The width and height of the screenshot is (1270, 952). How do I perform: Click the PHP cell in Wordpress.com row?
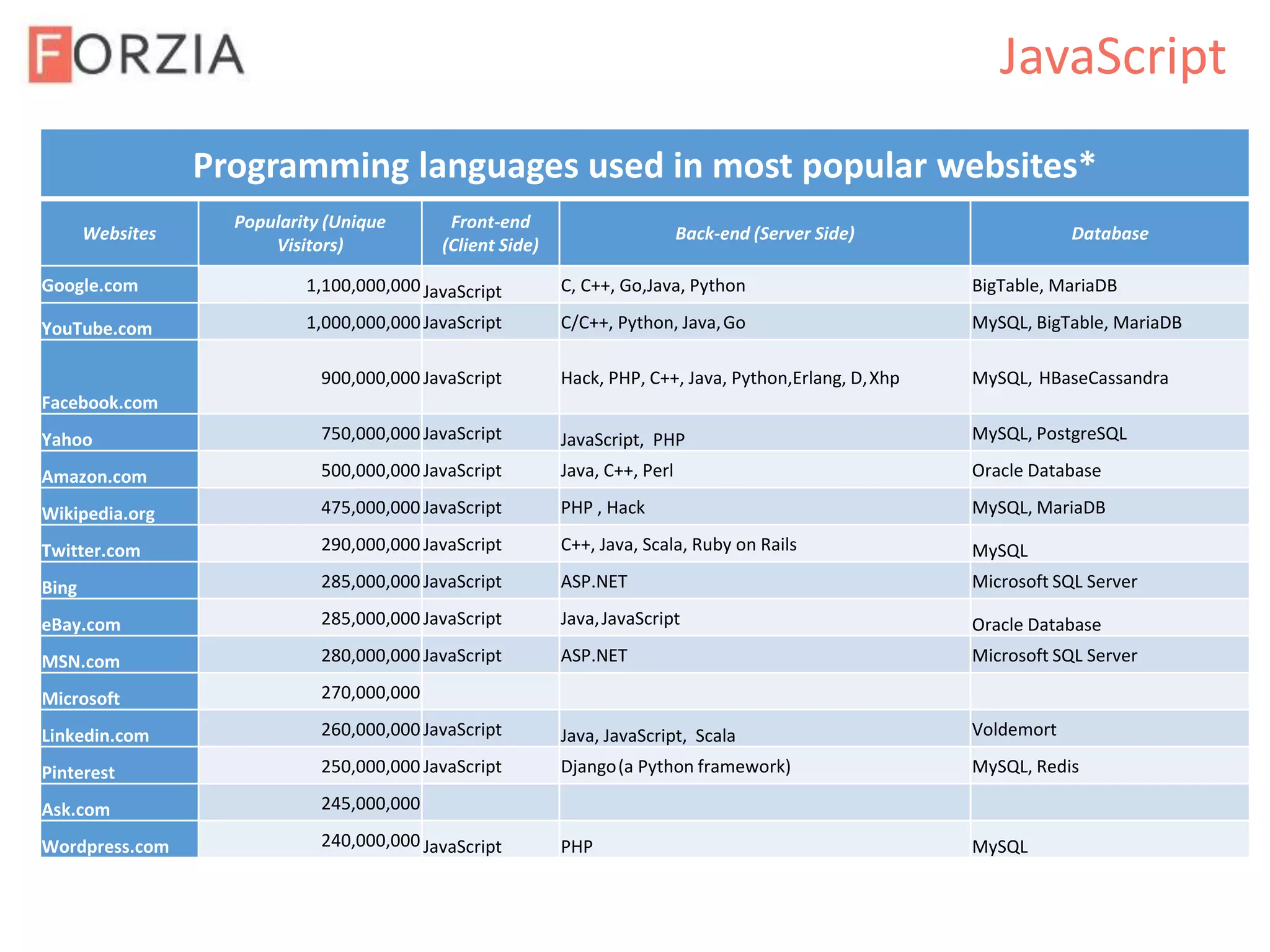coord(577,847)
